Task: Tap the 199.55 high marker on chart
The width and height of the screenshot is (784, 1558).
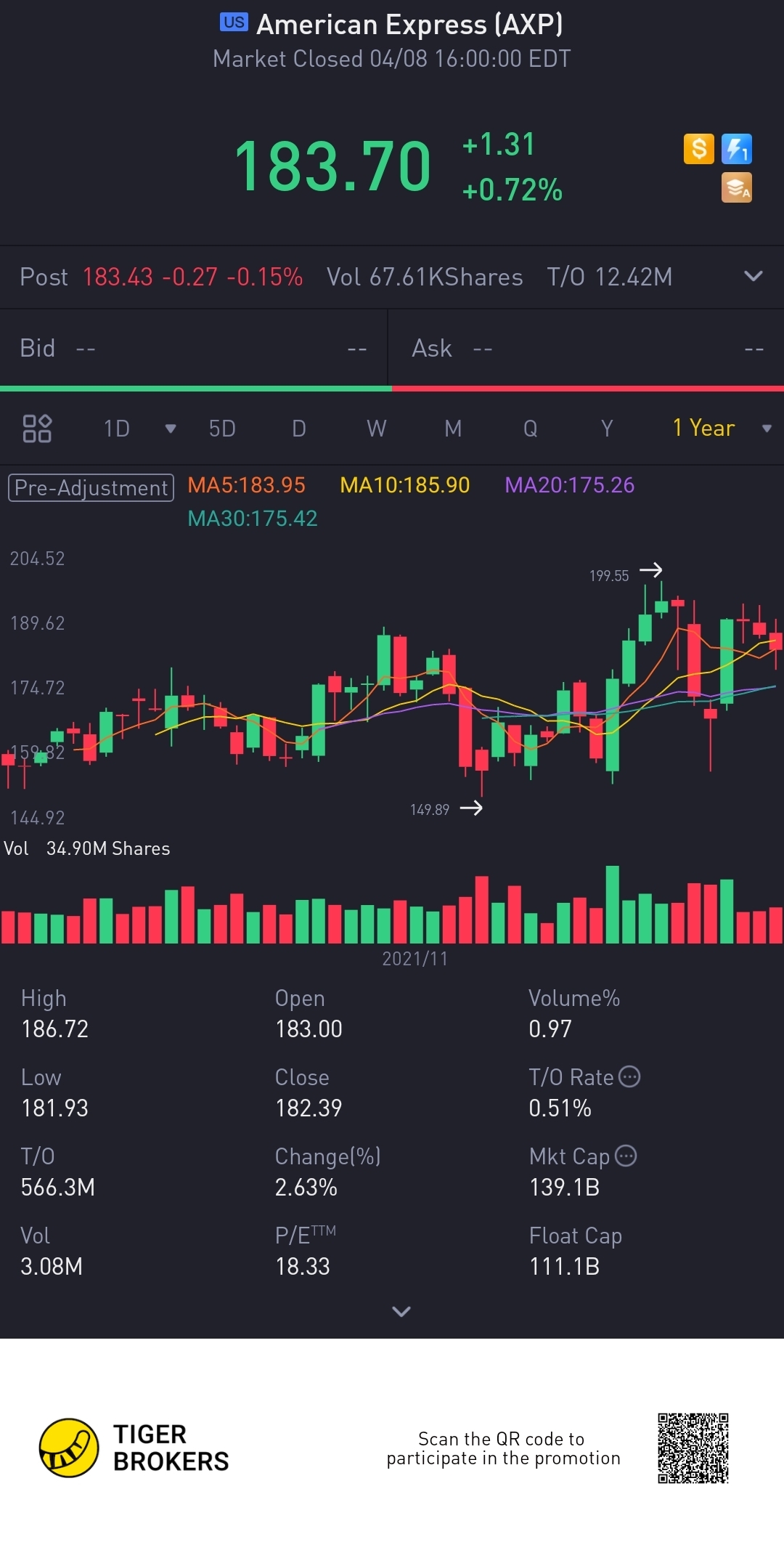Action: 609,576
